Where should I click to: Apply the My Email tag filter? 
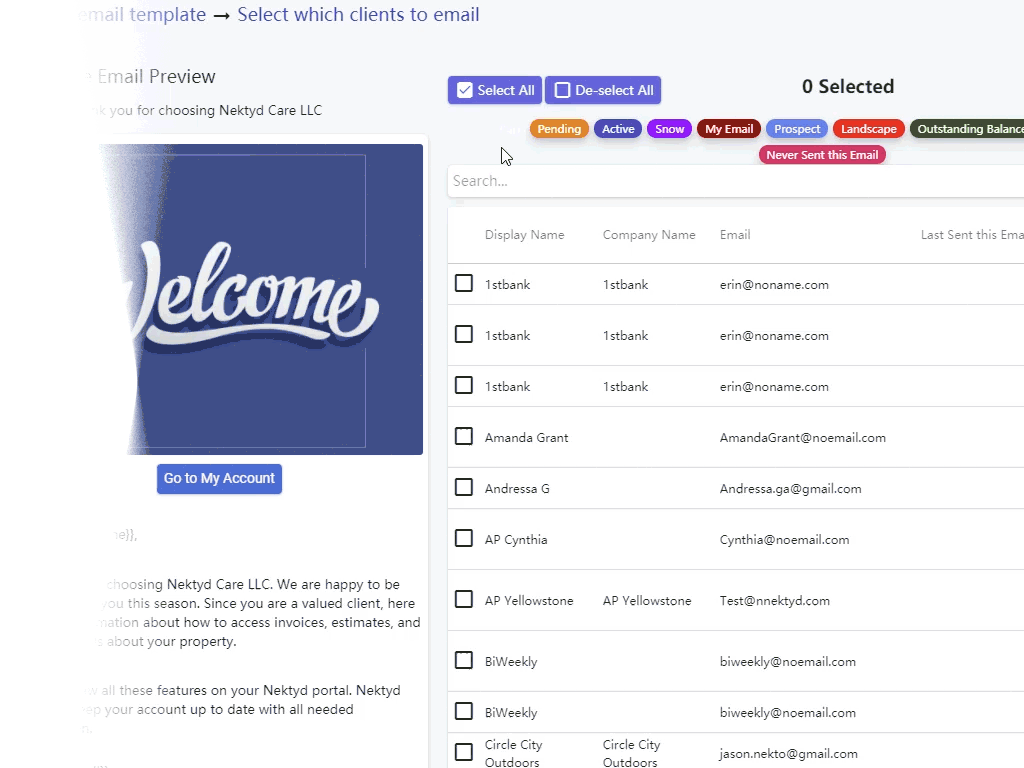pos(728,128)
